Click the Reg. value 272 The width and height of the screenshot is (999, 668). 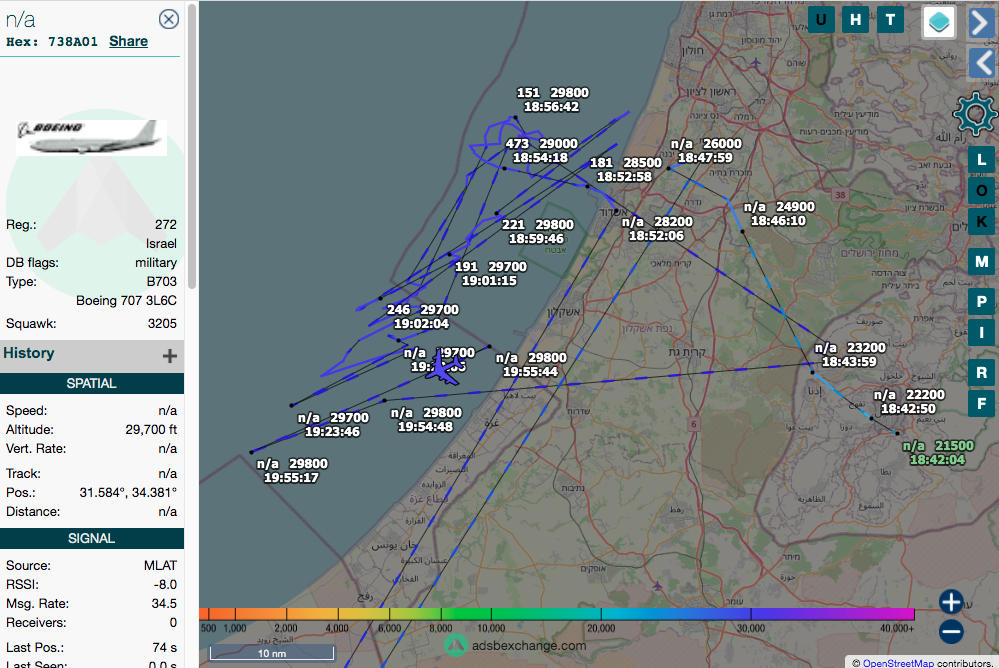click(x=166, y=225)
